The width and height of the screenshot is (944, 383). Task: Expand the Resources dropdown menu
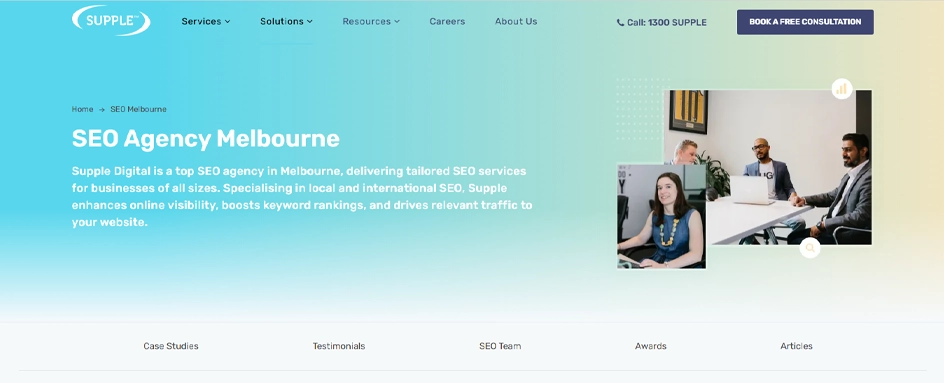[x=371, y=21]
